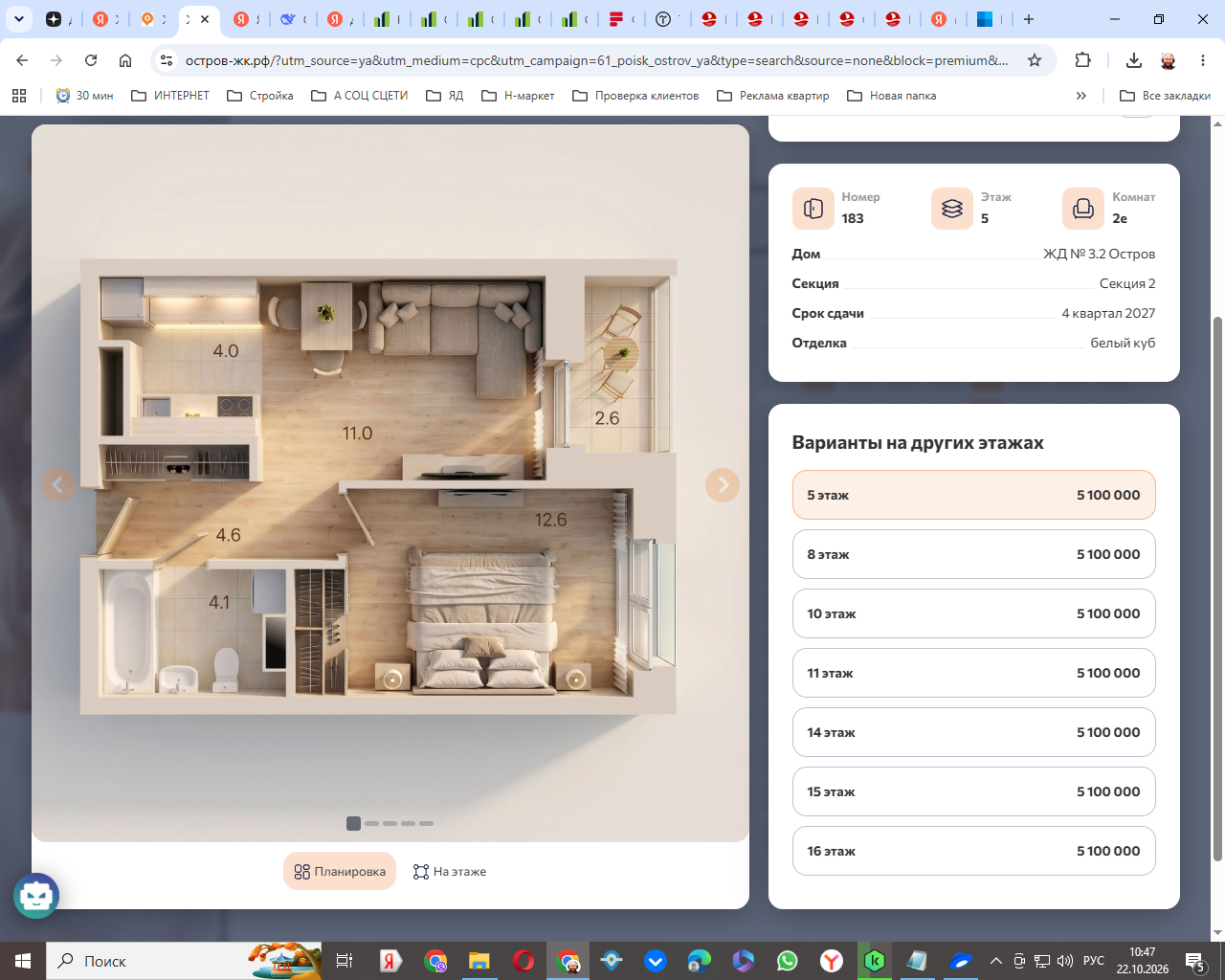Expand the hidden bookmarks overflow chevron
1225x980 pixels.
pos(1081,96)
